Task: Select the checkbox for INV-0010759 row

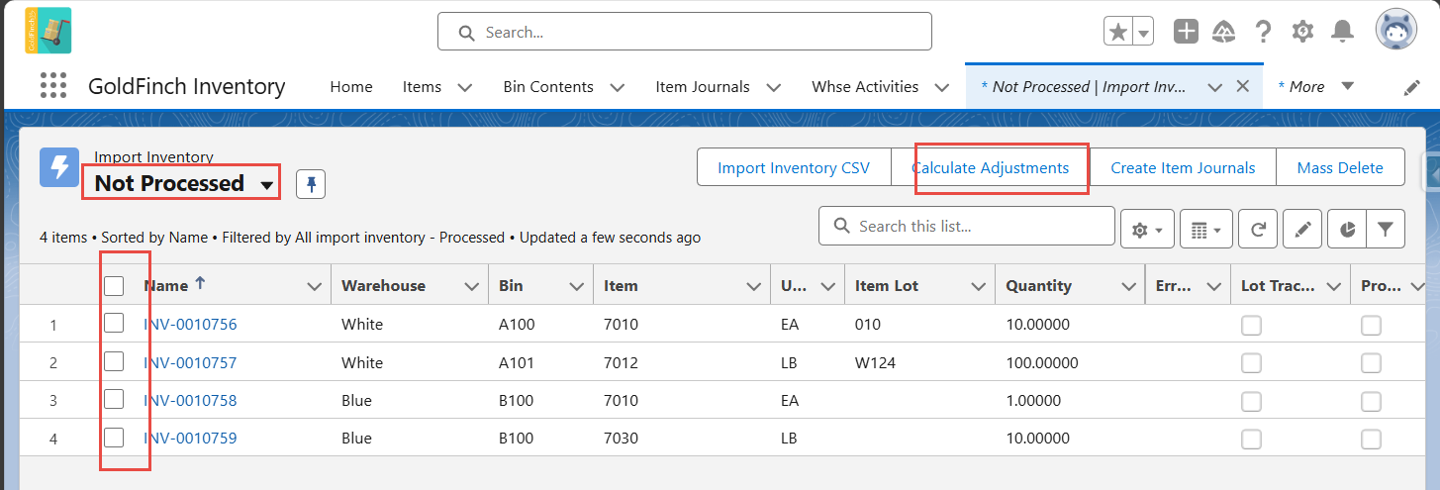Action: [114, 437]
